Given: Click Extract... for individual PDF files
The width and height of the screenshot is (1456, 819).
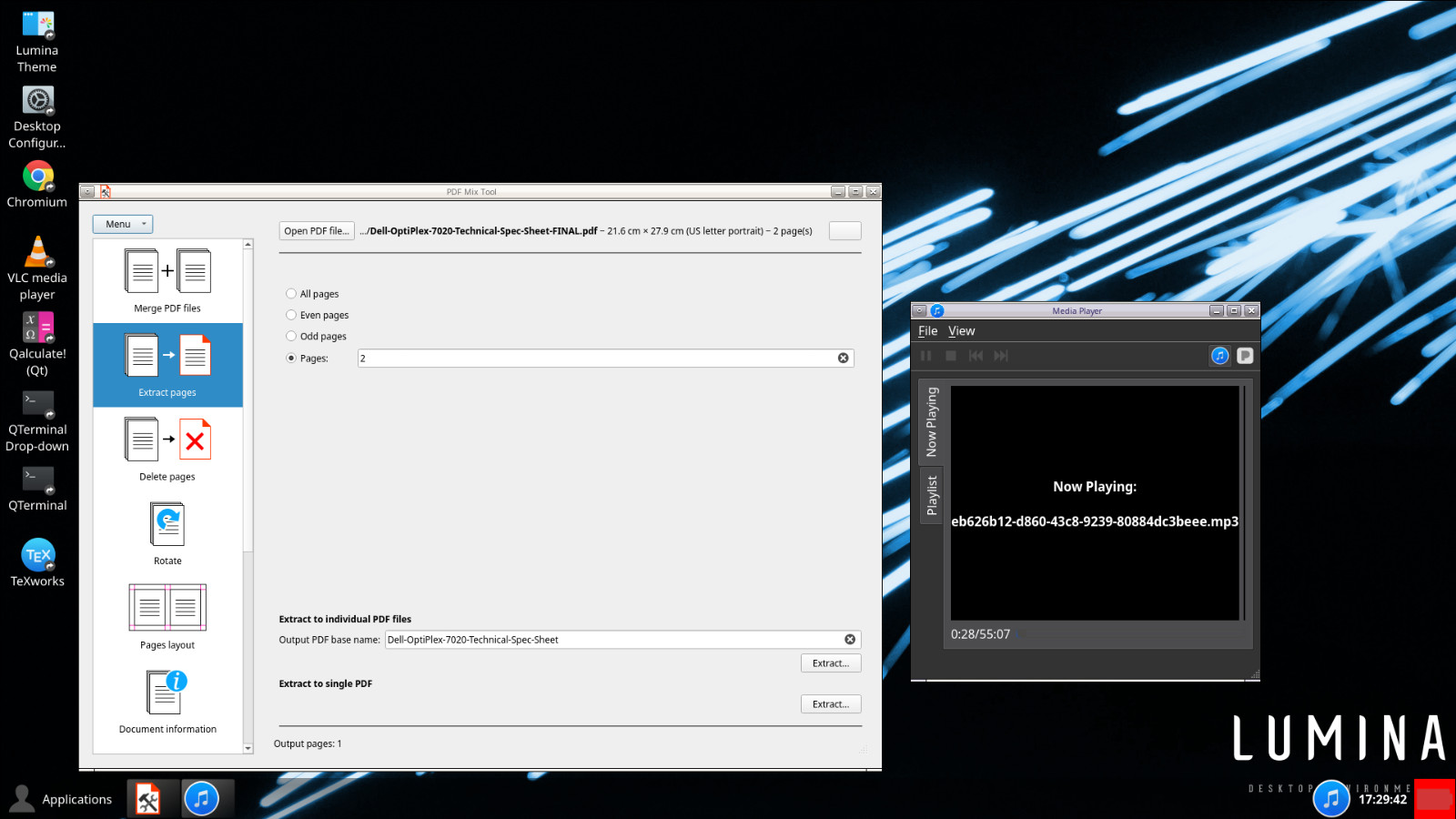Looking at the screenshot, I should click(x=831, y=663).
